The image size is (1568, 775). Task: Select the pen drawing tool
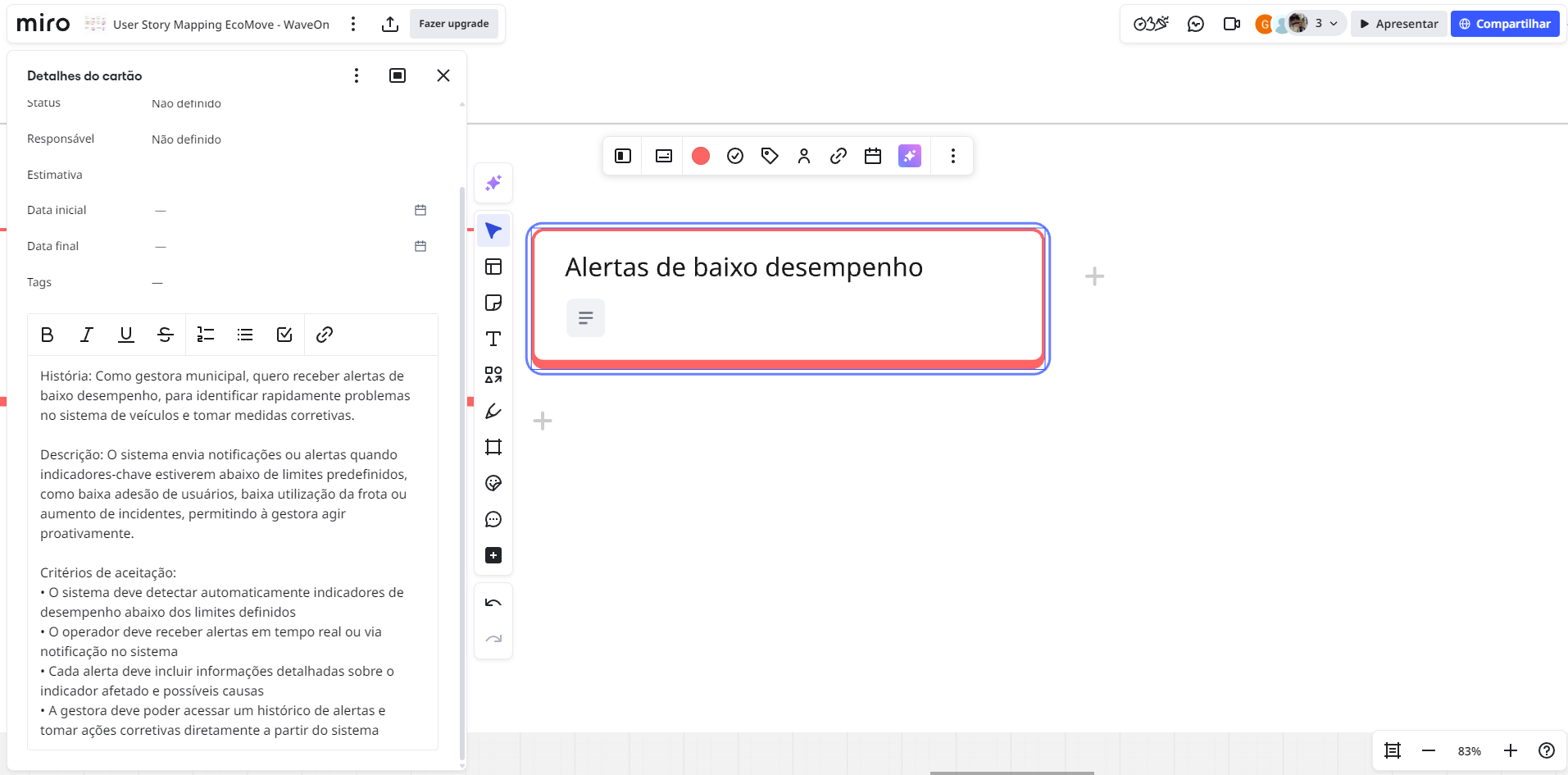493,411
